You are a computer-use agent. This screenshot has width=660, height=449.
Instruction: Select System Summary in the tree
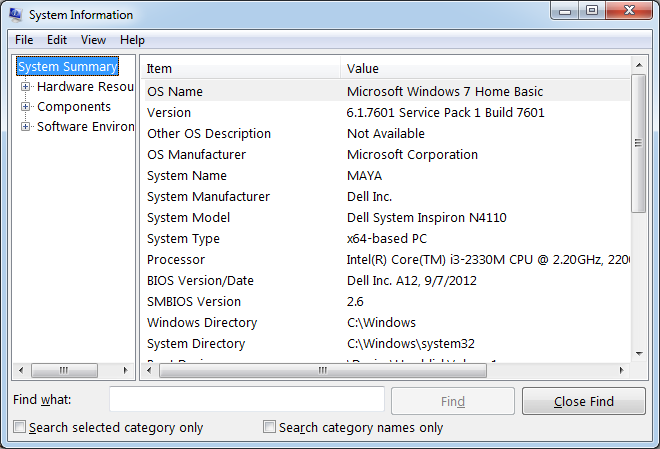click(67, 66)
